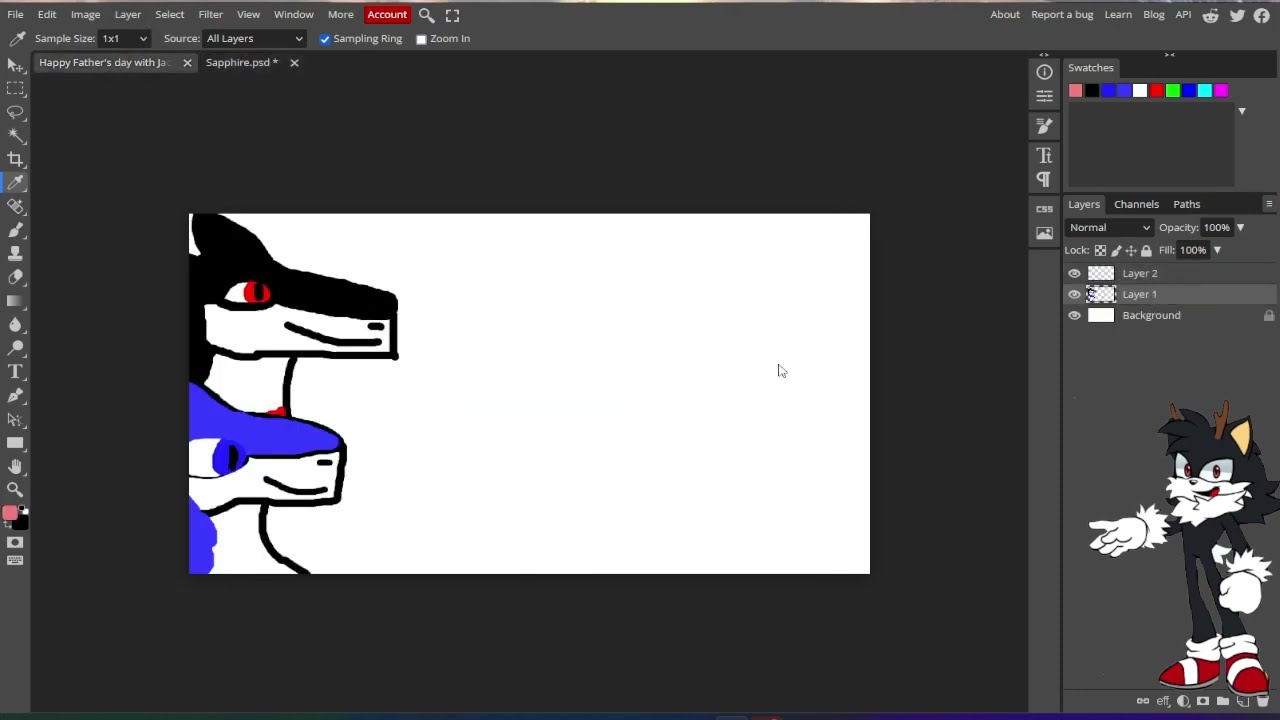This screenshot has height=720, width=1280.
Task: Open the Brush settings panel icon
Action: point(1044,125)
